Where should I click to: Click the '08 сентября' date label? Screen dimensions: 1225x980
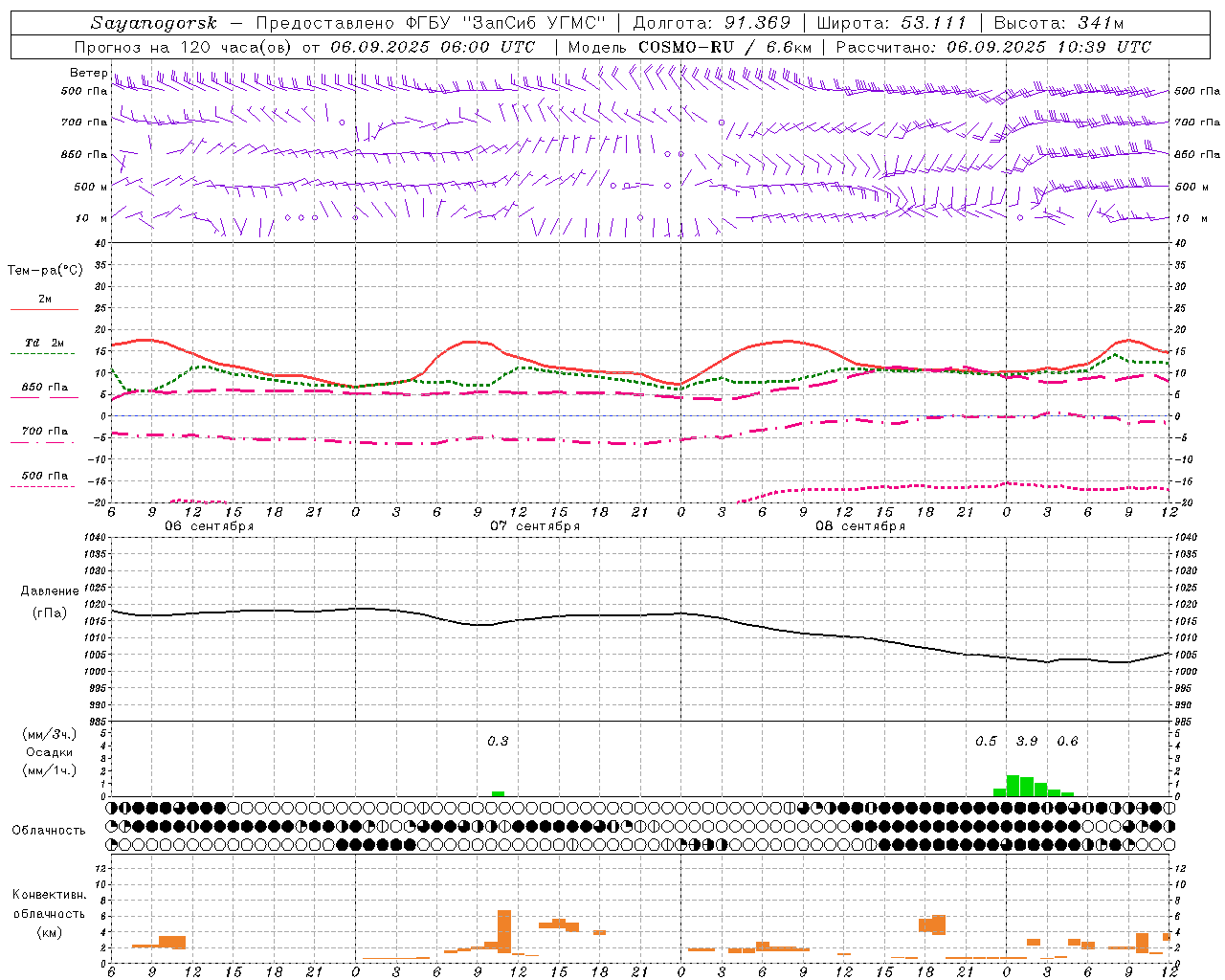coord(859,526)
